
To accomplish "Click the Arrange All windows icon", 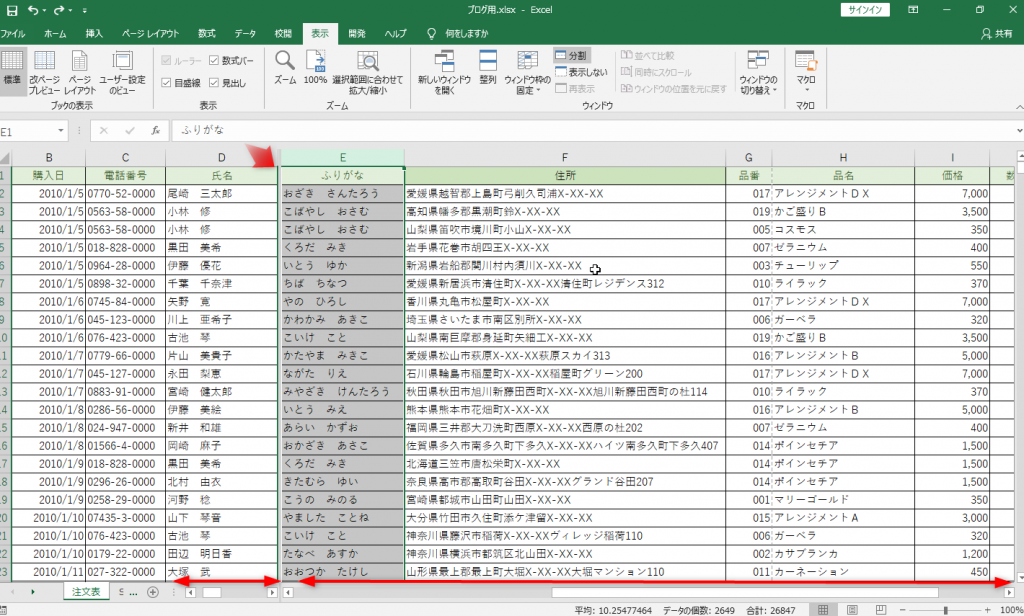I will click(488, 70).
